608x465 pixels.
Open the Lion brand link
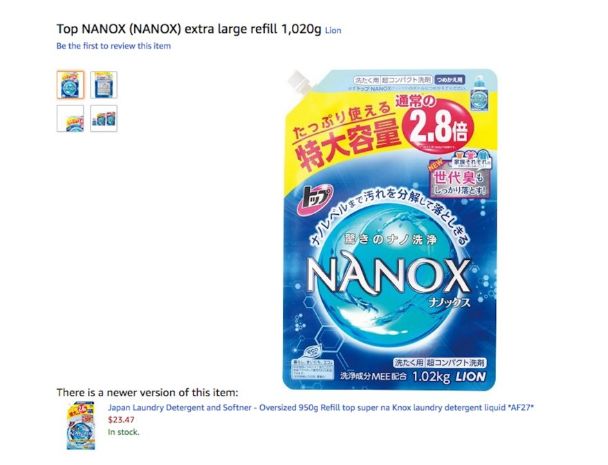coord(333,30)
